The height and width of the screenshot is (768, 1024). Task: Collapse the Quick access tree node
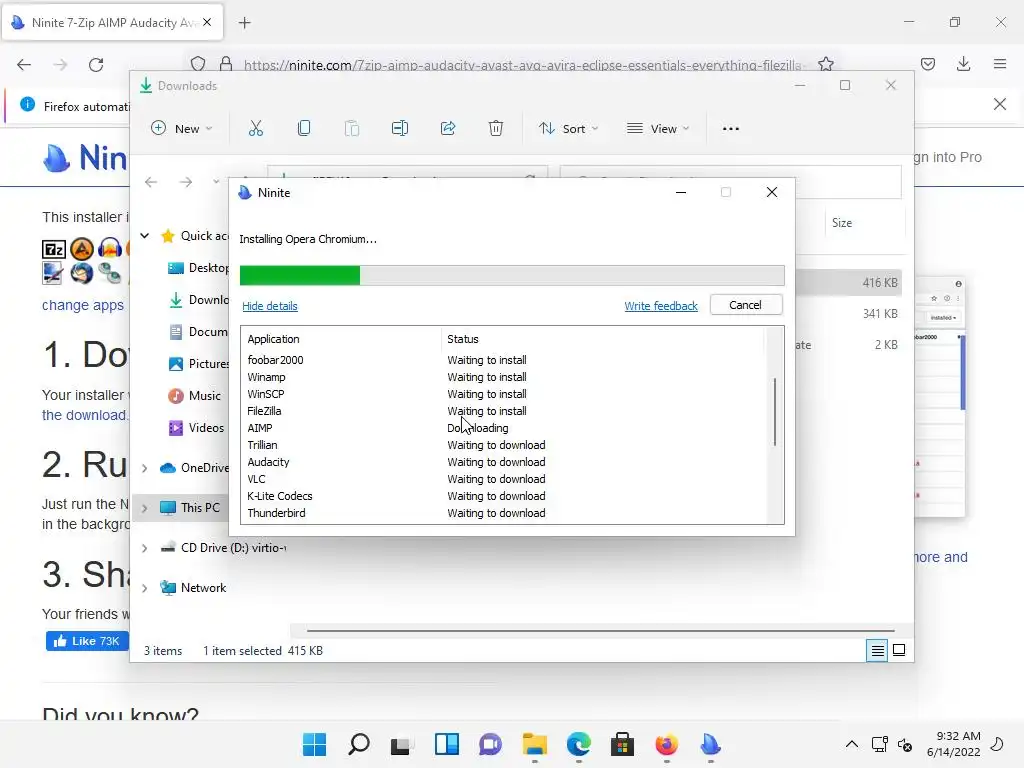(x=145, y=236)
